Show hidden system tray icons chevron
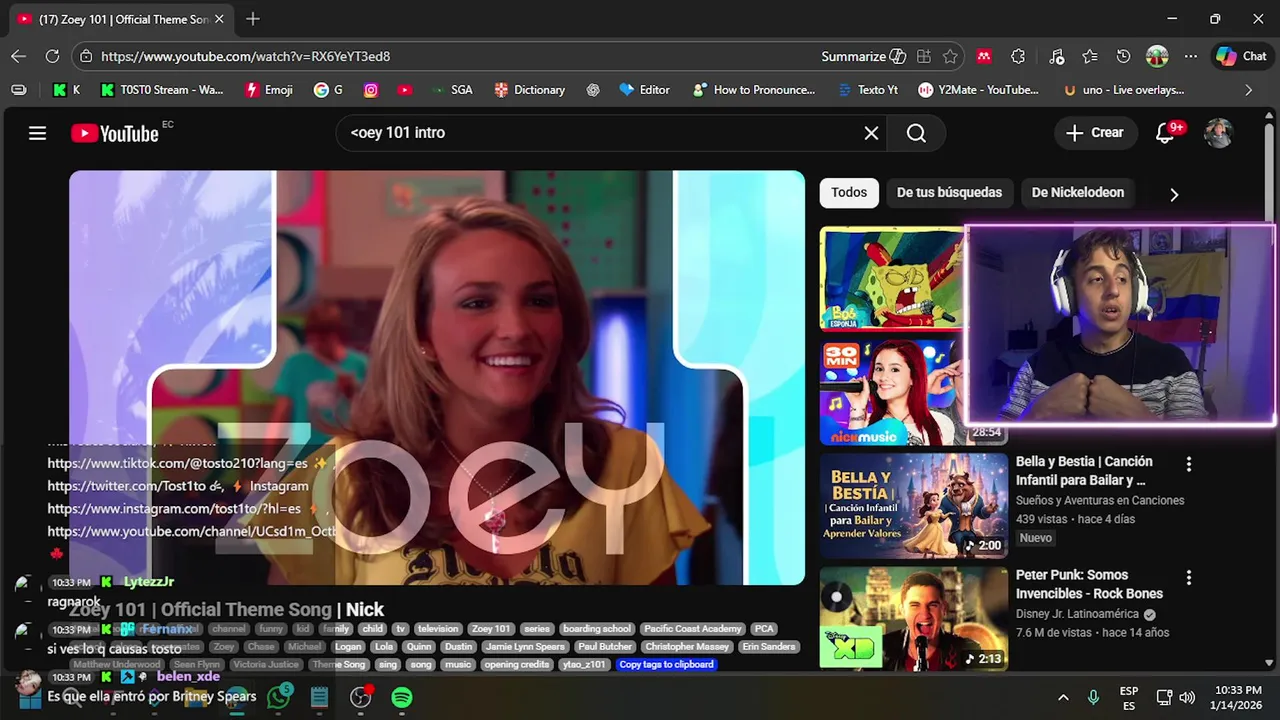This screenshot has width=1280, height=720. click(x=1063, y=697)
